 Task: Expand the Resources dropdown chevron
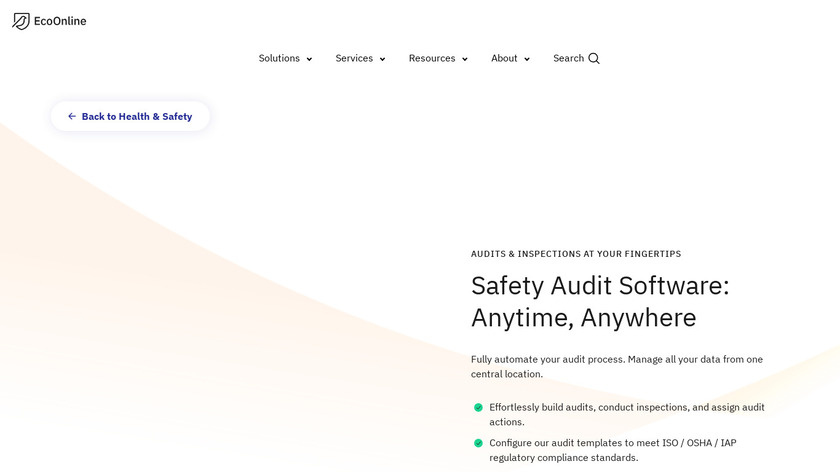pyautogui.click(x=464, y=59)
